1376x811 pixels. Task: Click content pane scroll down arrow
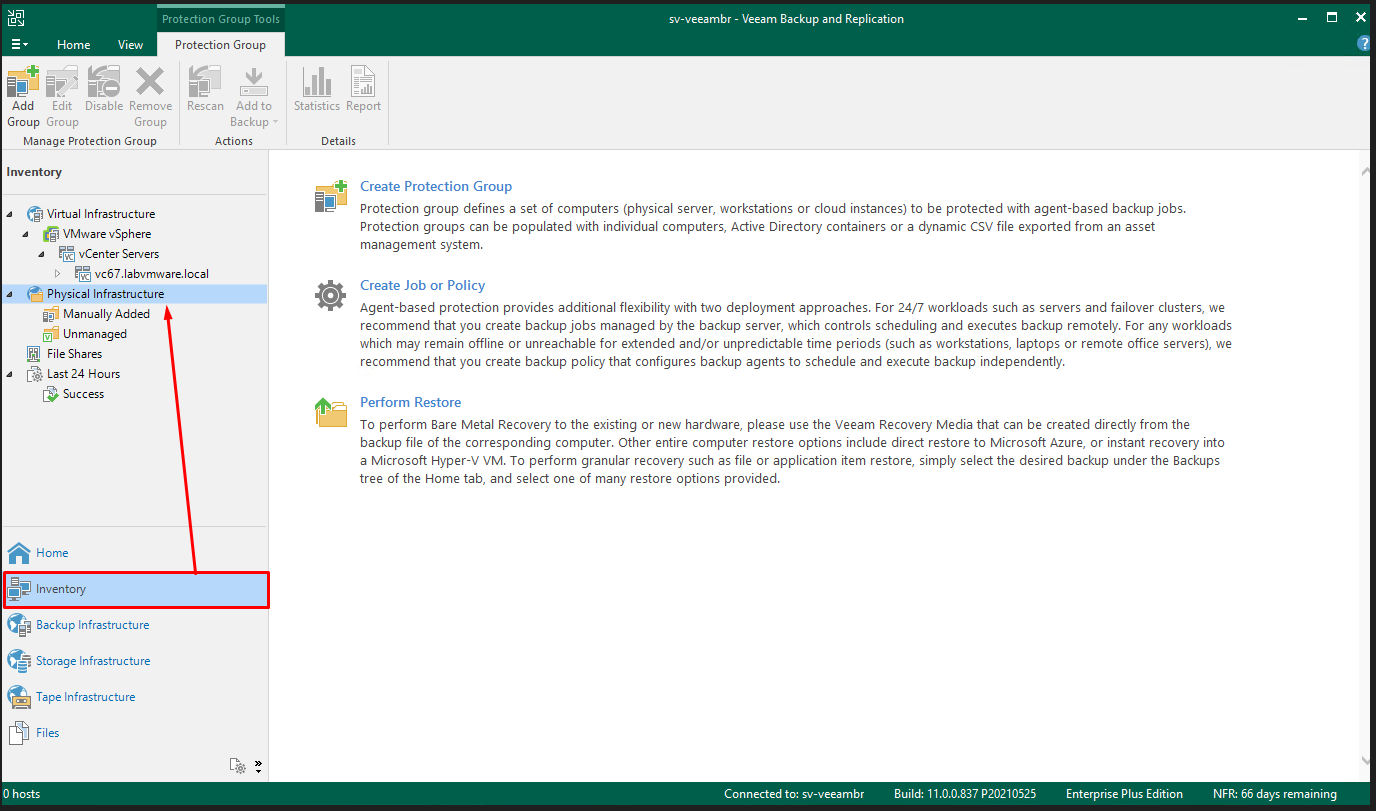click(x=1366, y=761)
